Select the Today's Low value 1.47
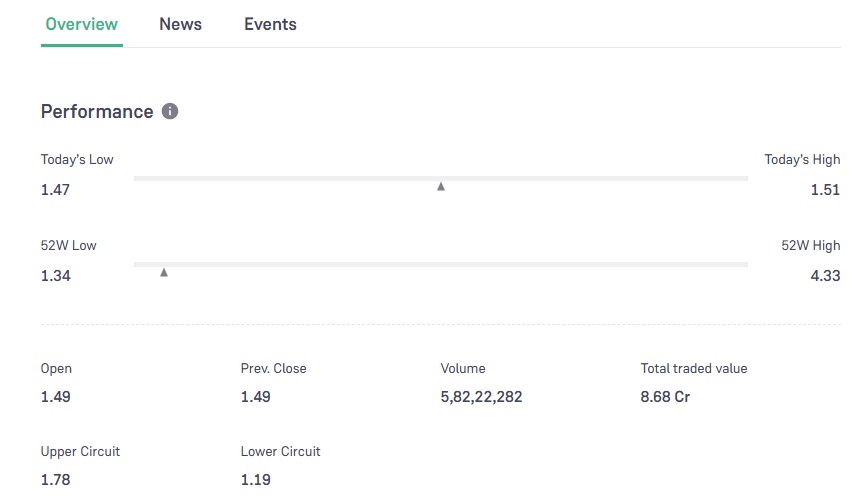This screenshot has width=864, height=503. tap(55, 190)
